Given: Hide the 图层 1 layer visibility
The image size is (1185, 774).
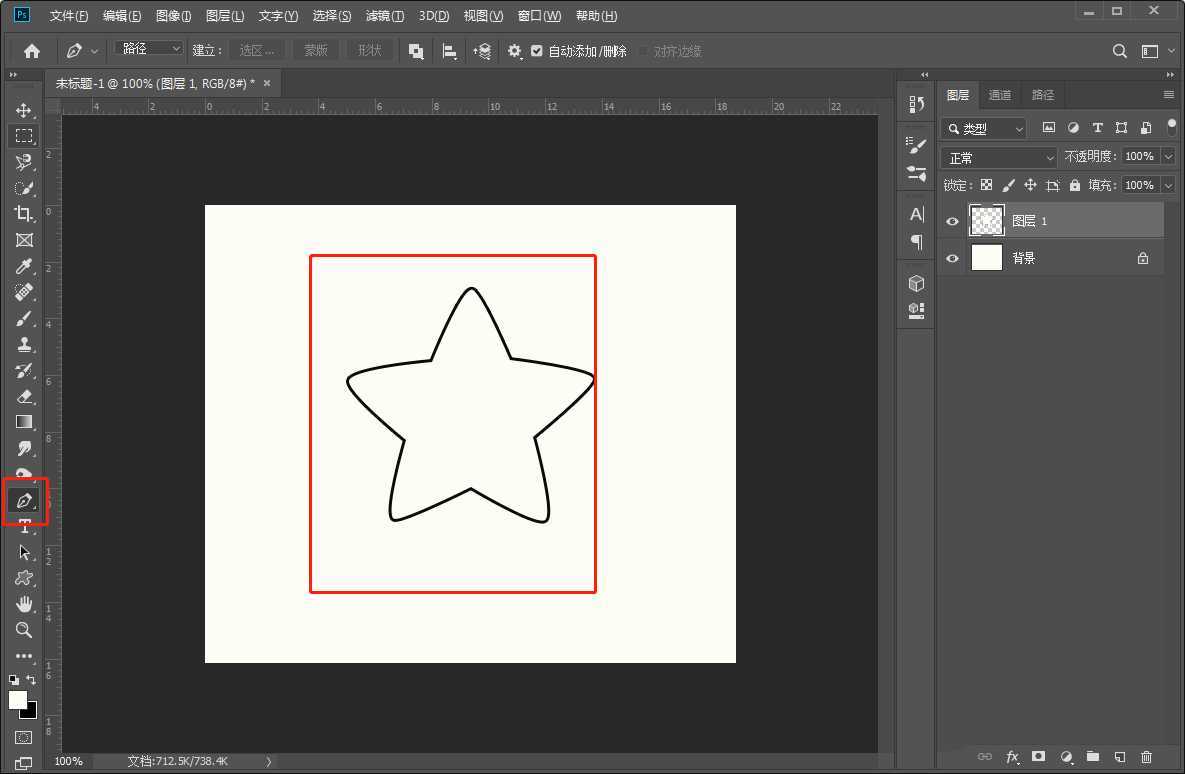Looking at the screenshot, I should [x=952, y=221].
